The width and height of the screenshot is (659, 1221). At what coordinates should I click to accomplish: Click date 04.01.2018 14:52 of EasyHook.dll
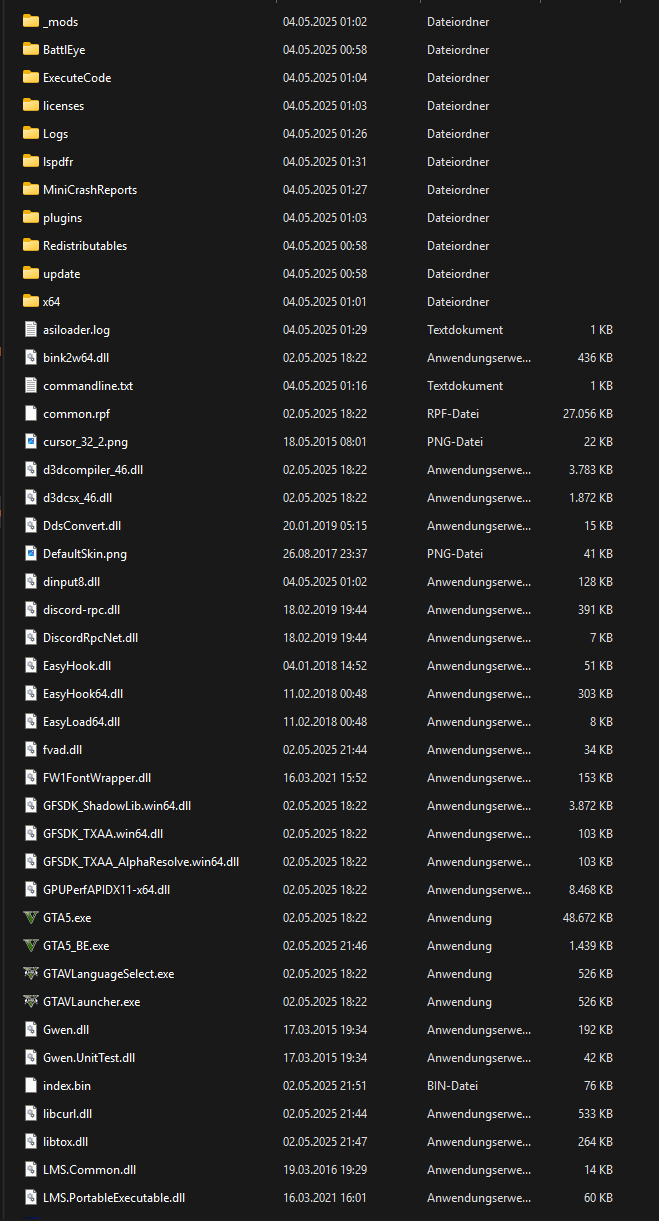[x=325, y=665]
